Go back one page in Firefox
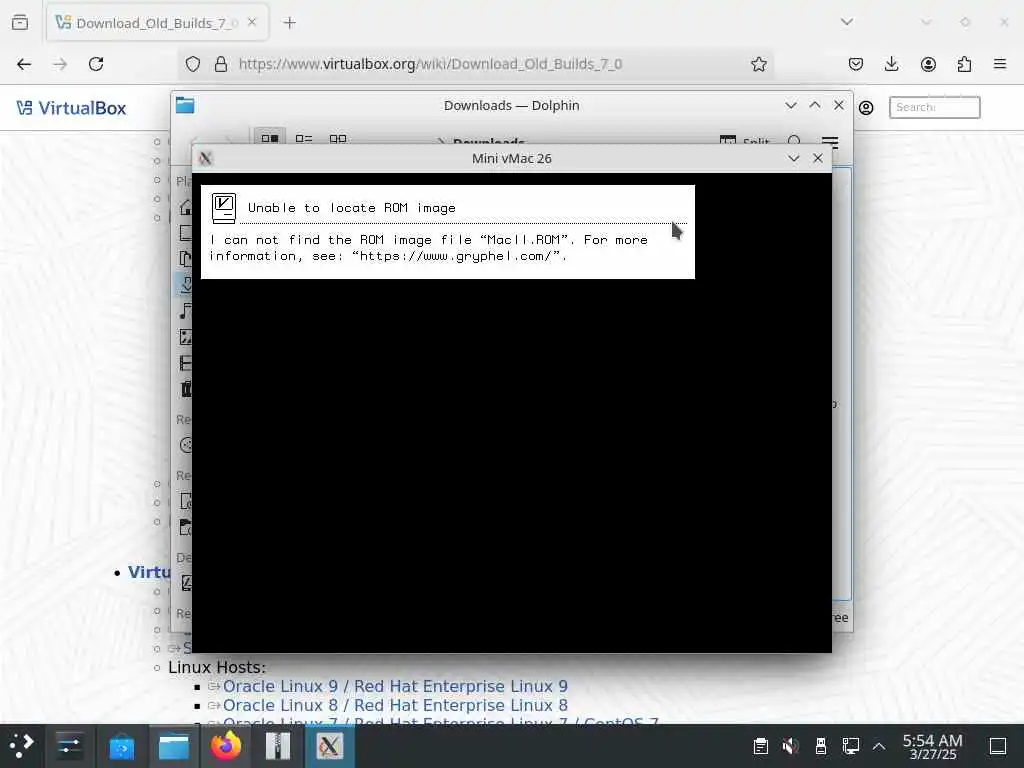1024x768 pixels. coord(24,64)
